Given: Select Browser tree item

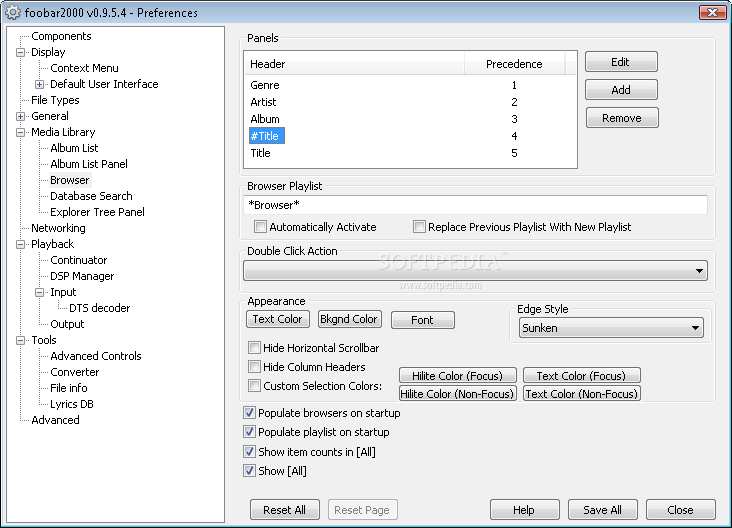Looking at the screenshot, I should click(x=70, y=180).
